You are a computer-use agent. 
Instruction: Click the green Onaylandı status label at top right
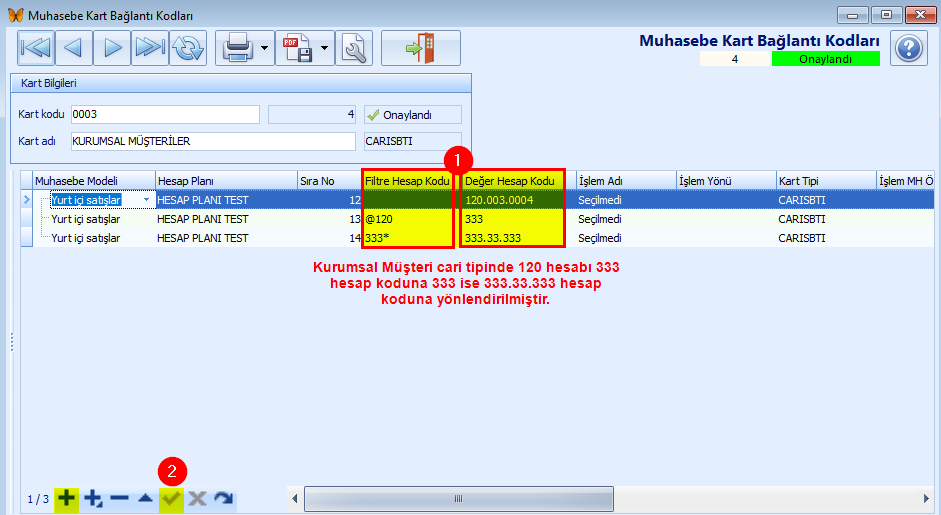pos(826,59)
